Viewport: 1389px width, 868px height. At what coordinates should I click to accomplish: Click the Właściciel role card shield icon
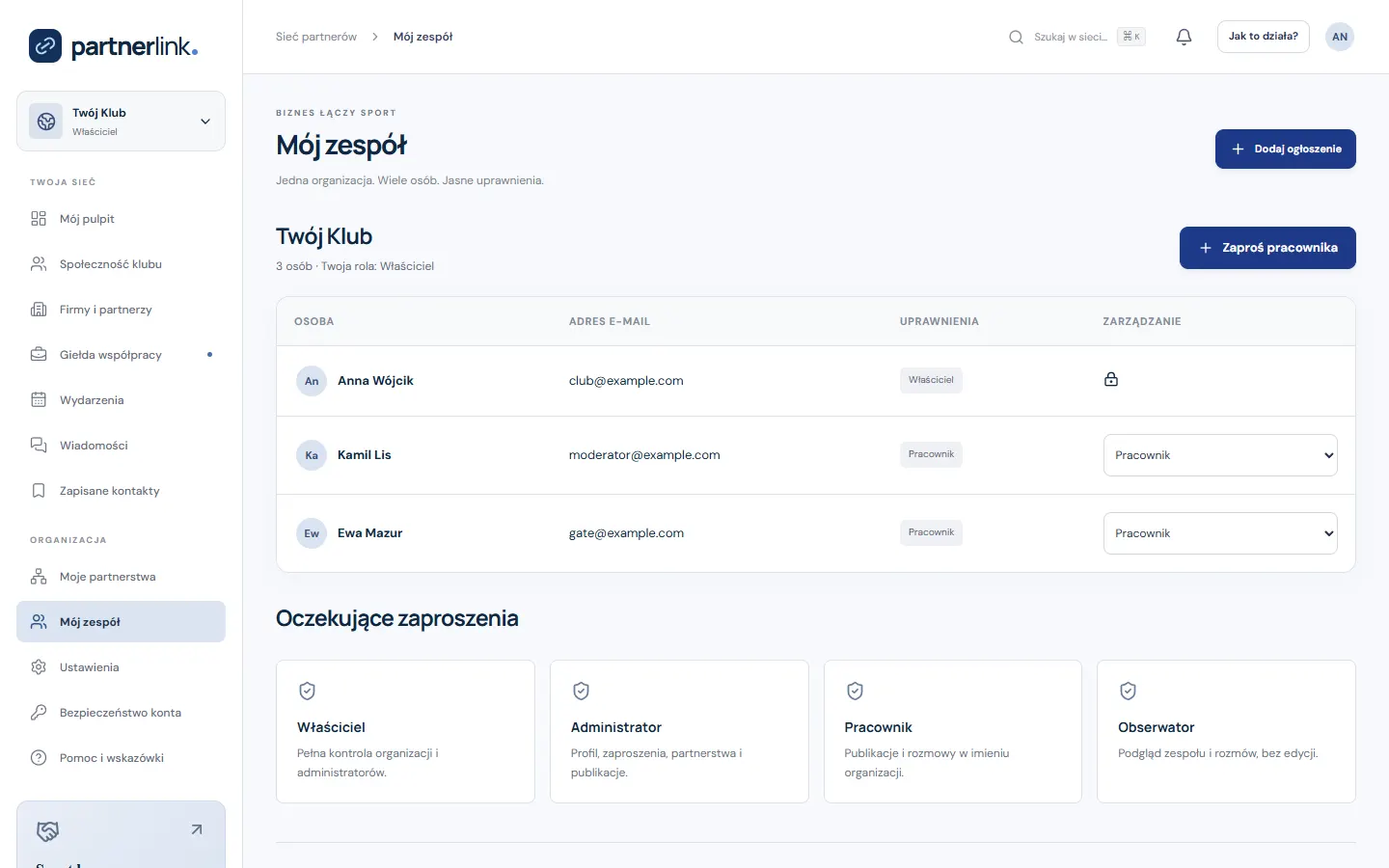click(307, 691)
